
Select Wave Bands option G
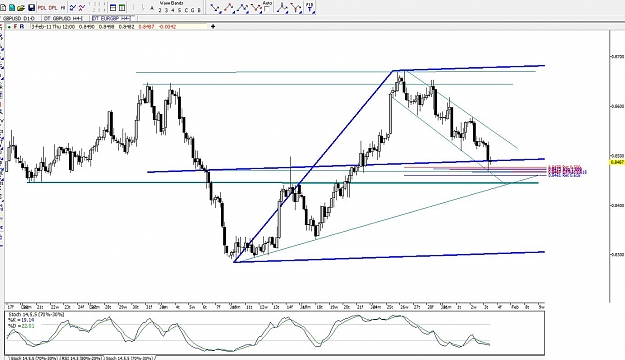192,10
